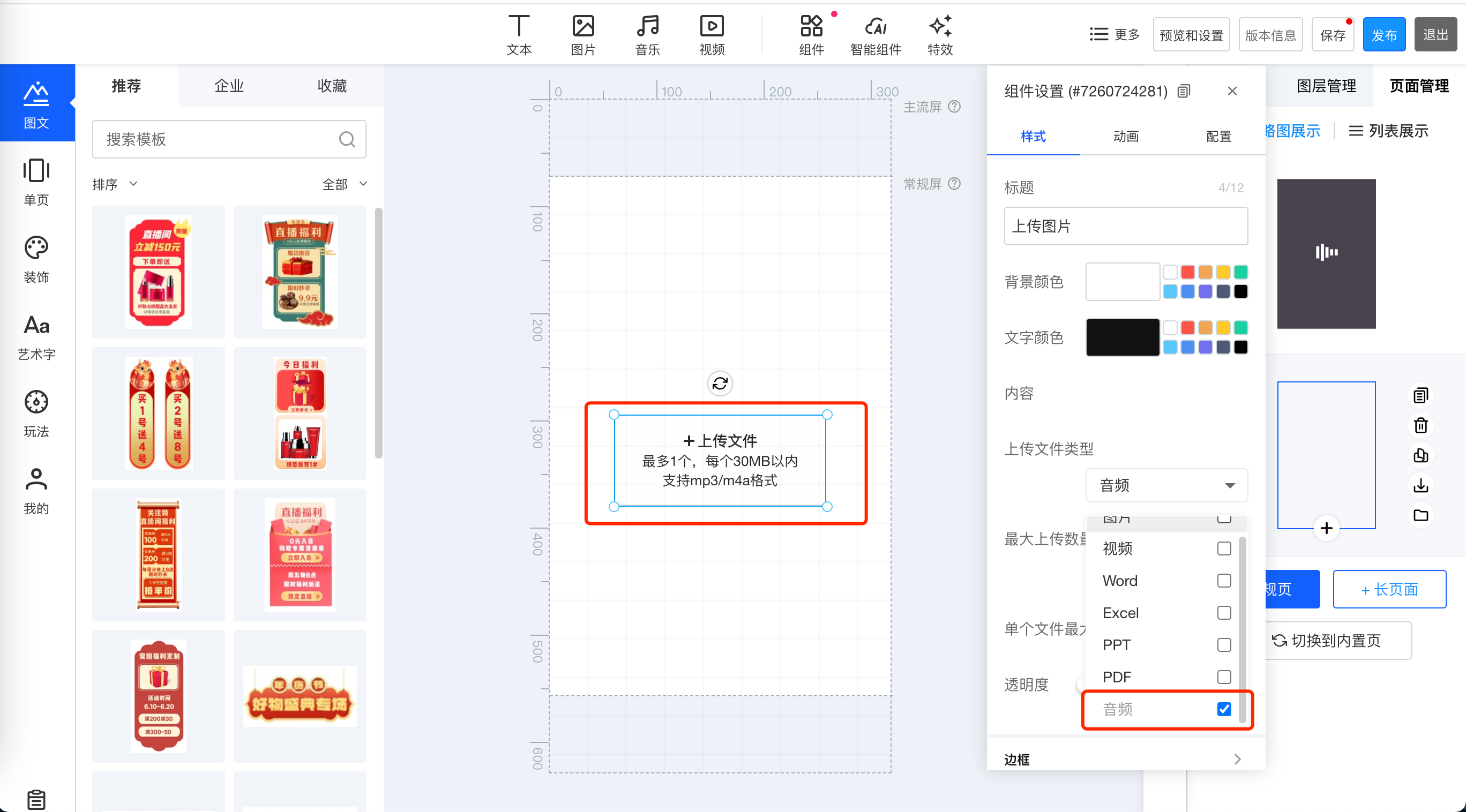Screen dimensions: 1466x812
Task: Click the trash delete page icon
Action: (1420, 425)
